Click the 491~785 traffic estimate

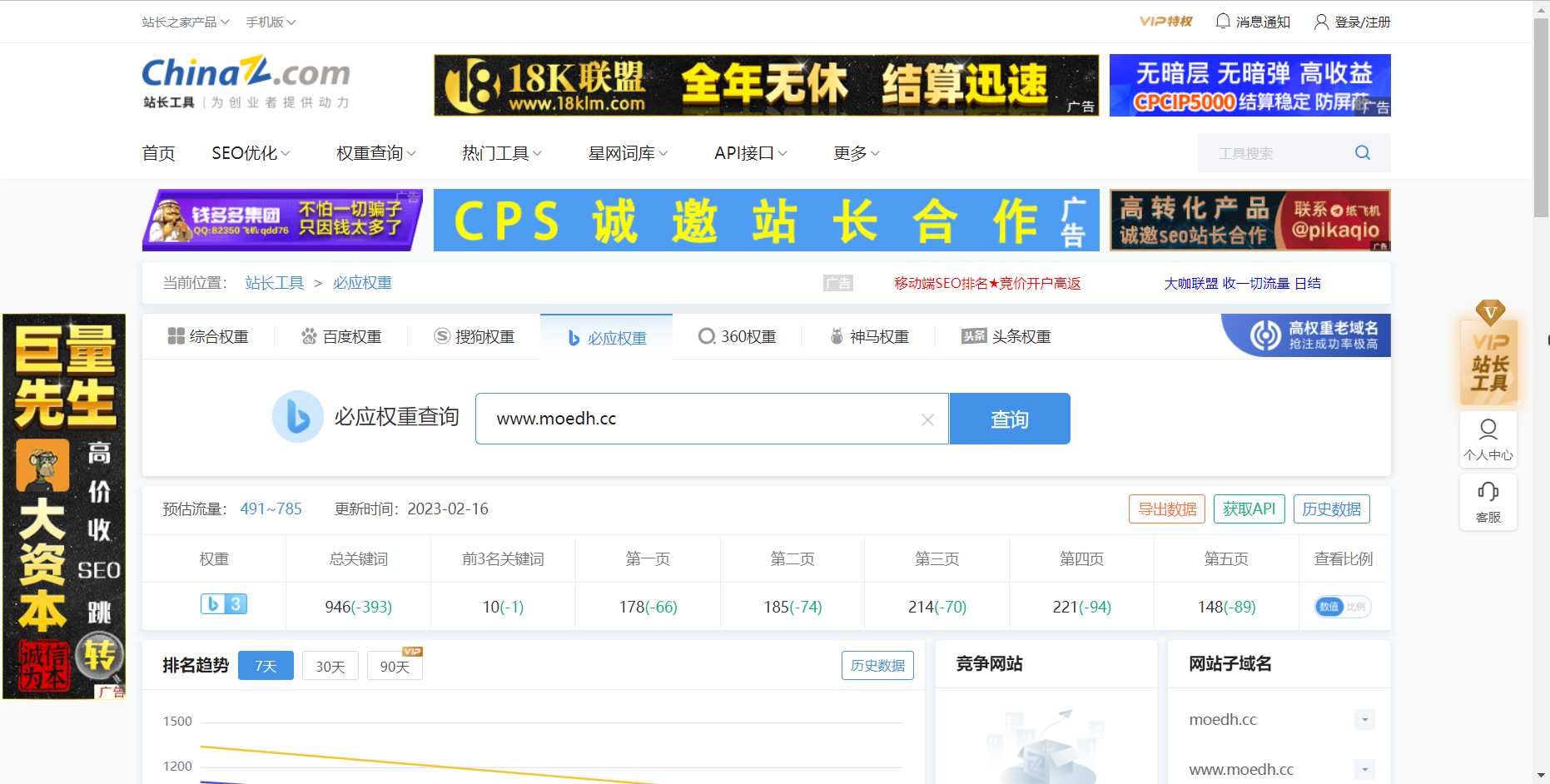click(x=271, y=509)
